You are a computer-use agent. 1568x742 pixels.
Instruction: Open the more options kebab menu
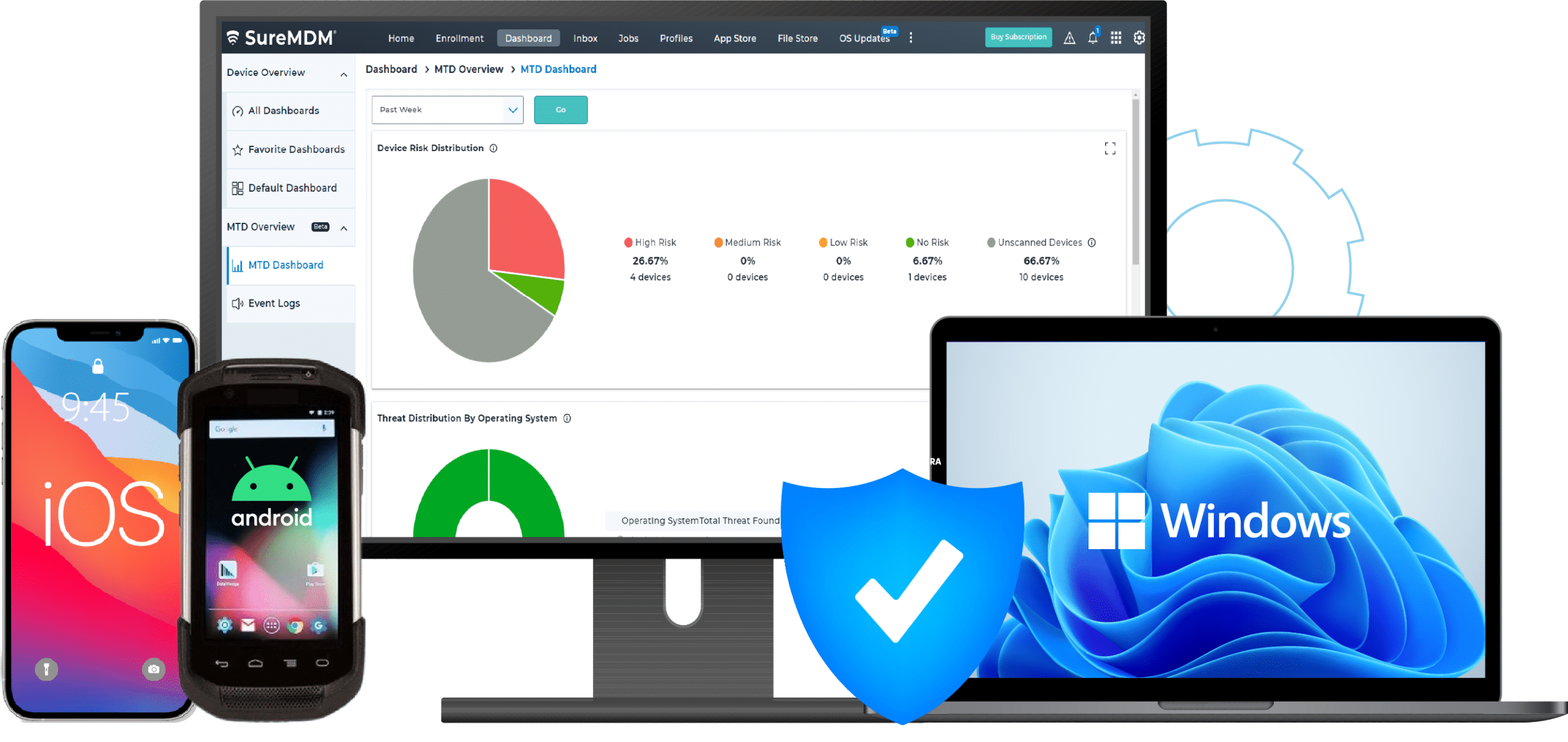click(911, 38)
